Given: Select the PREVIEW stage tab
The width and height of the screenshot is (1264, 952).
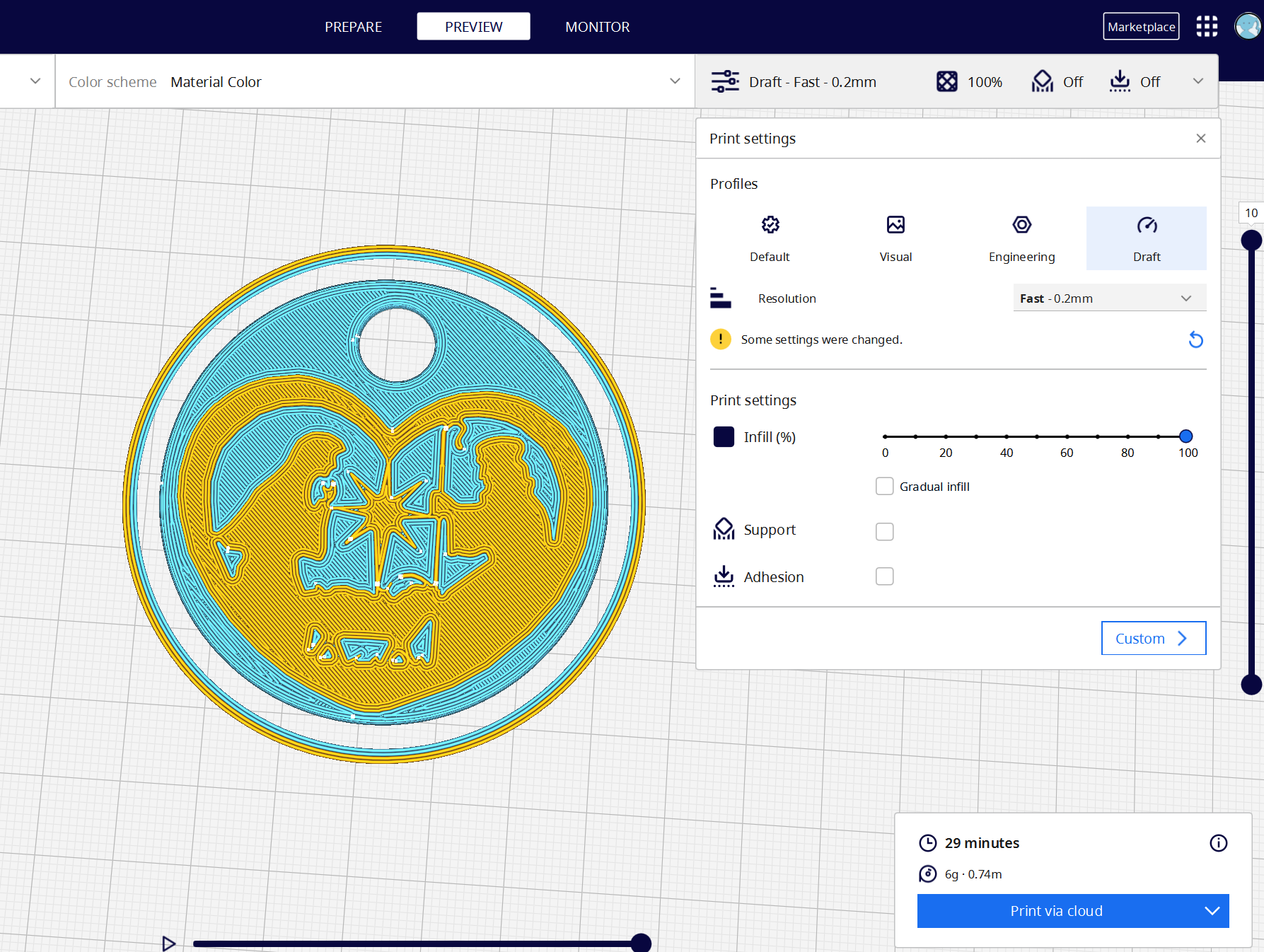Looking at the screenshot, I should (473, 27).
